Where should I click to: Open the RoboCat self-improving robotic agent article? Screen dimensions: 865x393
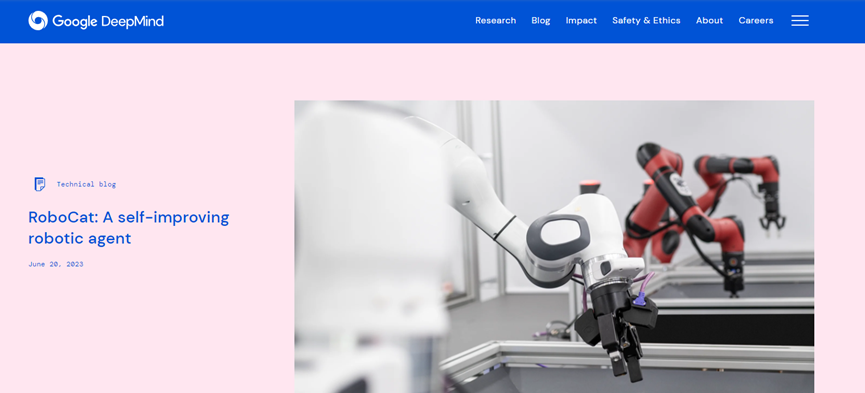[x=129, y=227]
